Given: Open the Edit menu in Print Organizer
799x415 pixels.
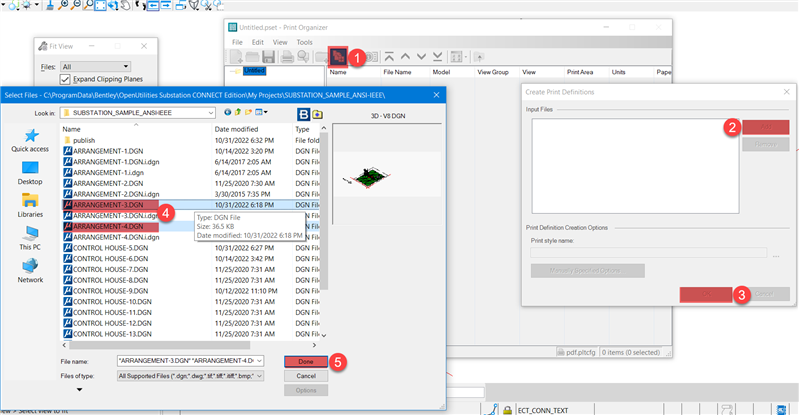Looking at the screenshot, I should click(x=258, y=43).
